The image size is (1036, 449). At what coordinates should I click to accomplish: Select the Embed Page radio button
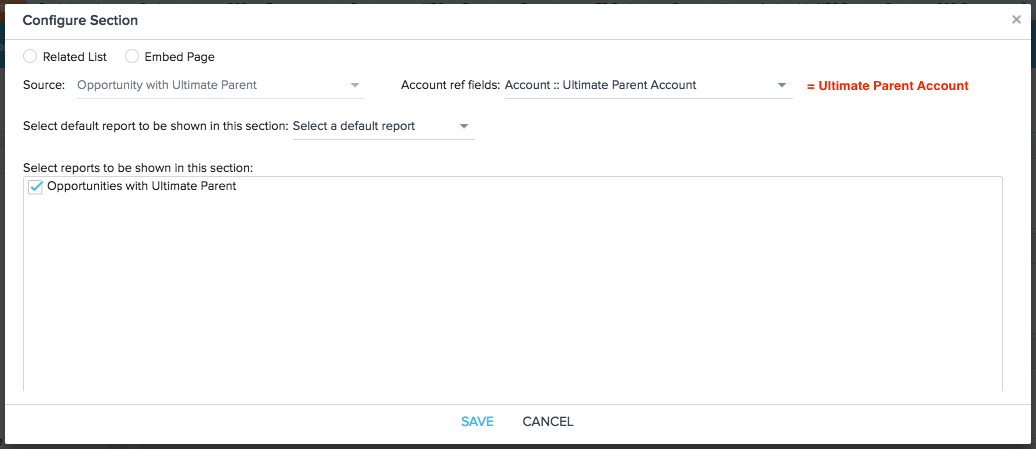click(131, 56)
